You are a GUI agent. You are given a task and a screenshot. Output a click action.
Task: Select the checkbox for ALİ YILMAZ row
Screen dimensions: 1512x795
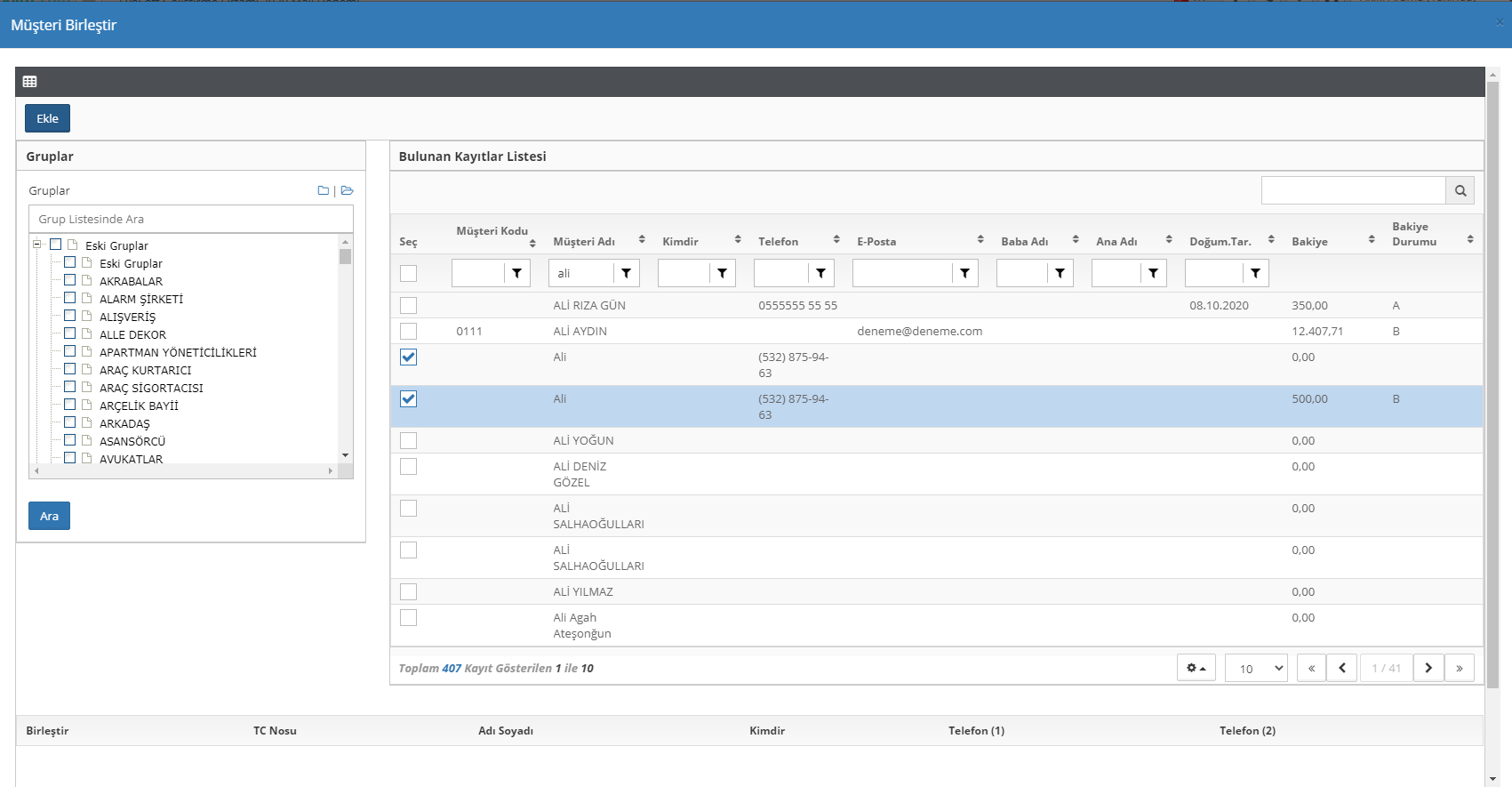(x=408, y=592)
